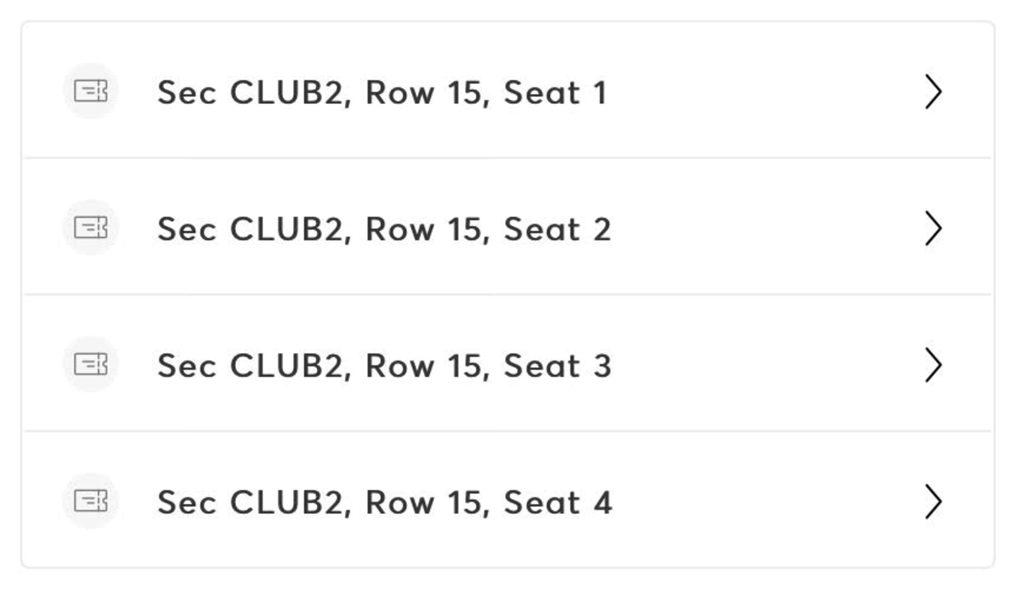Viewport: 1024px width, 589px height.
Task: Choose the second ticket row in the list
Action: click(507, 227)
